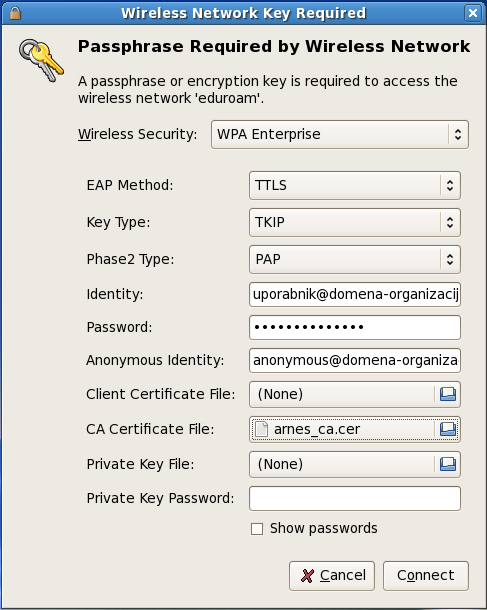
Task: Open the Wireless Security dropdown
Action: (x=340, y=134)
